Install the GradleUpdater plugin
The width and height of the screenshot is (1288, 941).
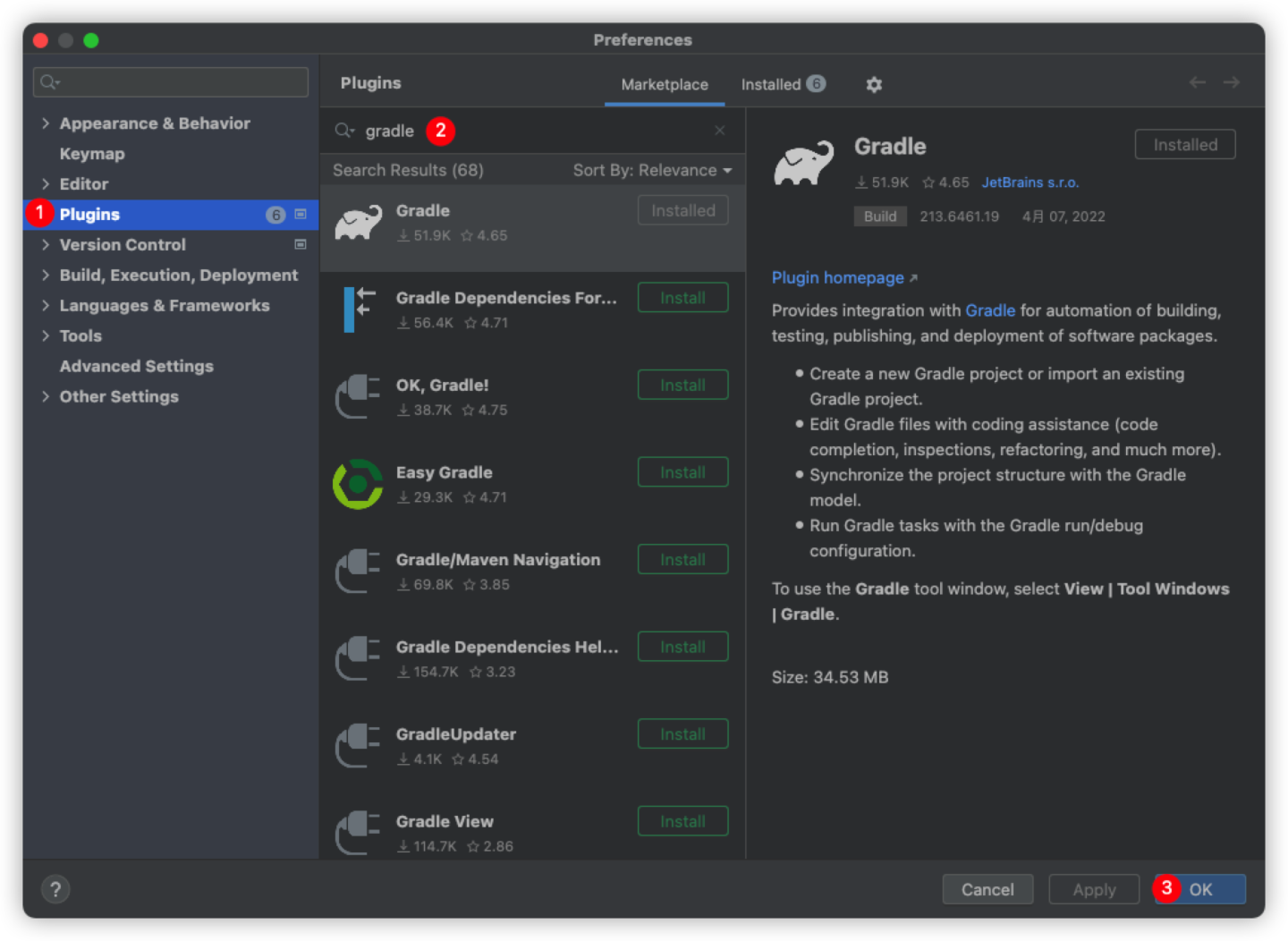(682, 733)
